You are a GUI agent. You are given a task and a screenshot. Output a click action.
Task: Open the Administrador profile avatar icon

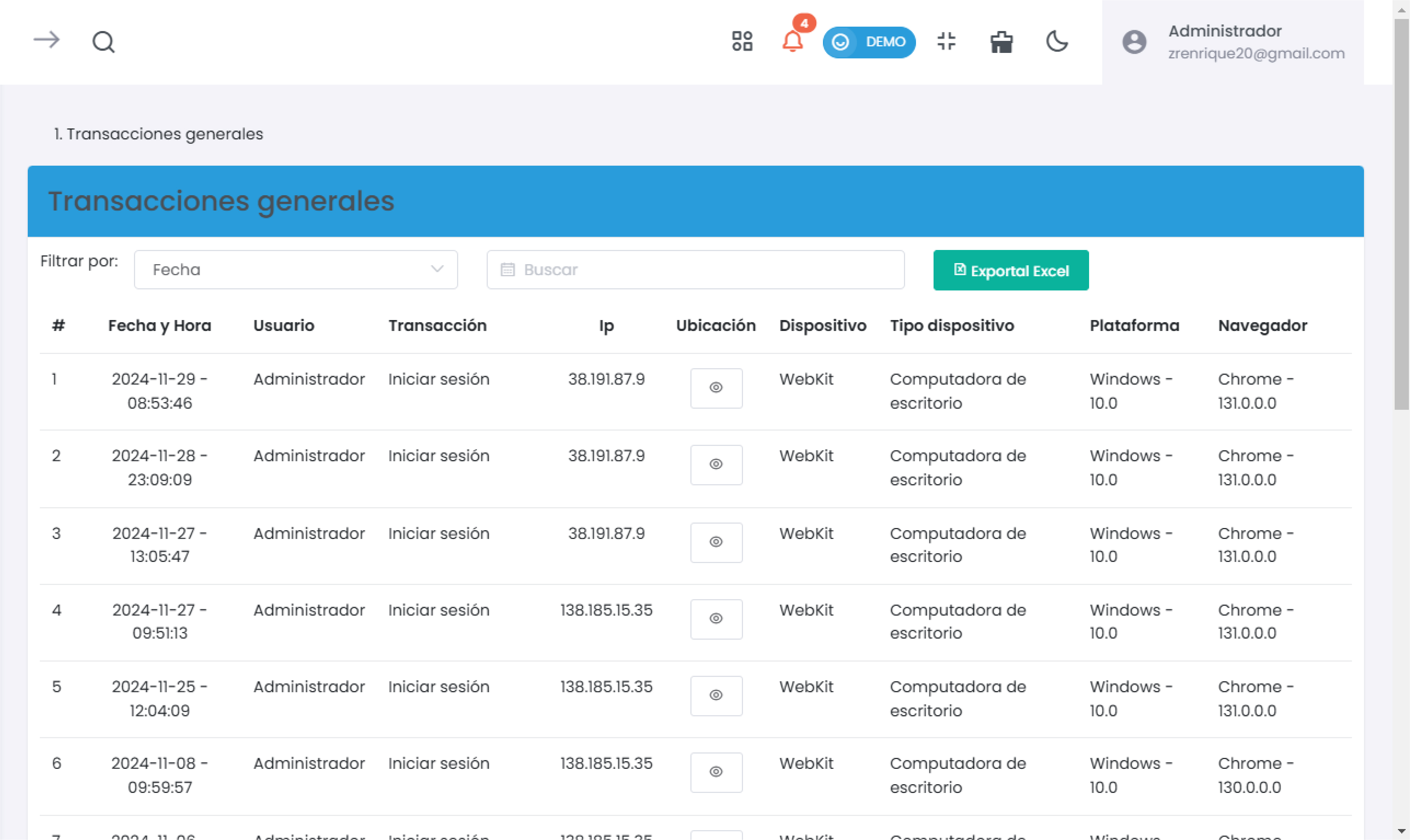(1134, 42)
